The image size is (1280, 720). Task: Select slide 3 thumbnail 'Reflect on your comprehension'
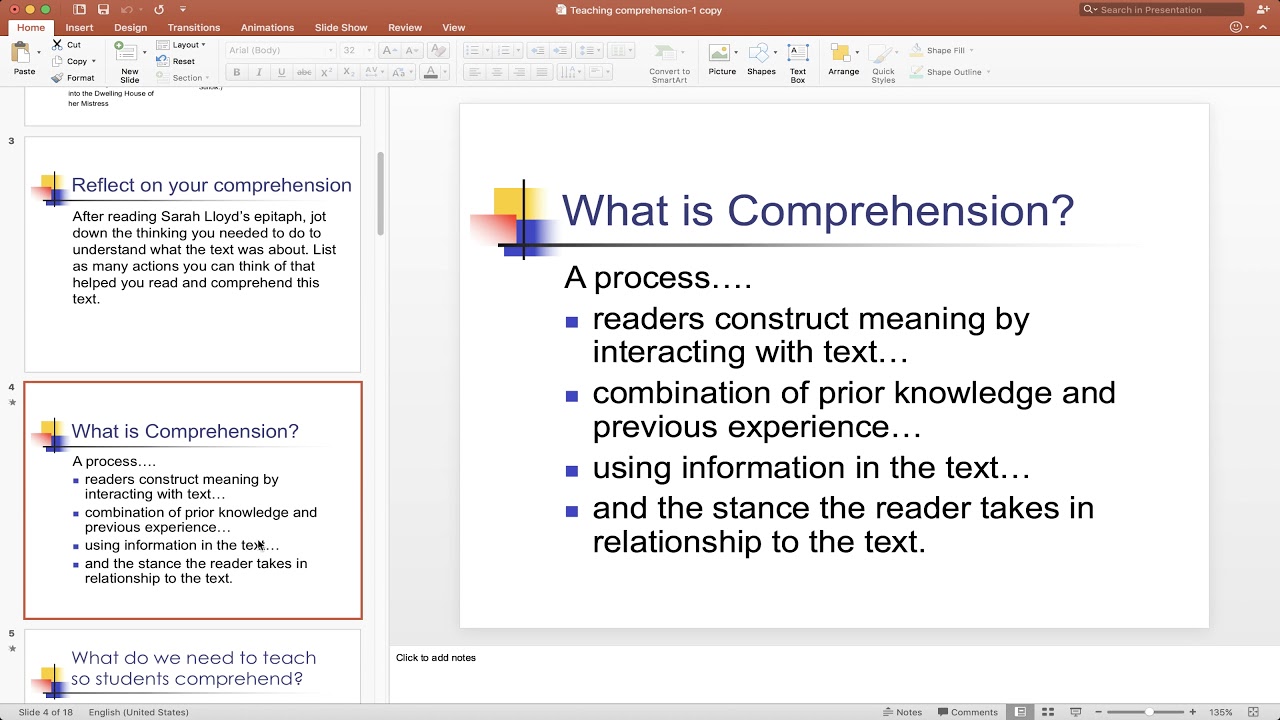pos(192,255)
